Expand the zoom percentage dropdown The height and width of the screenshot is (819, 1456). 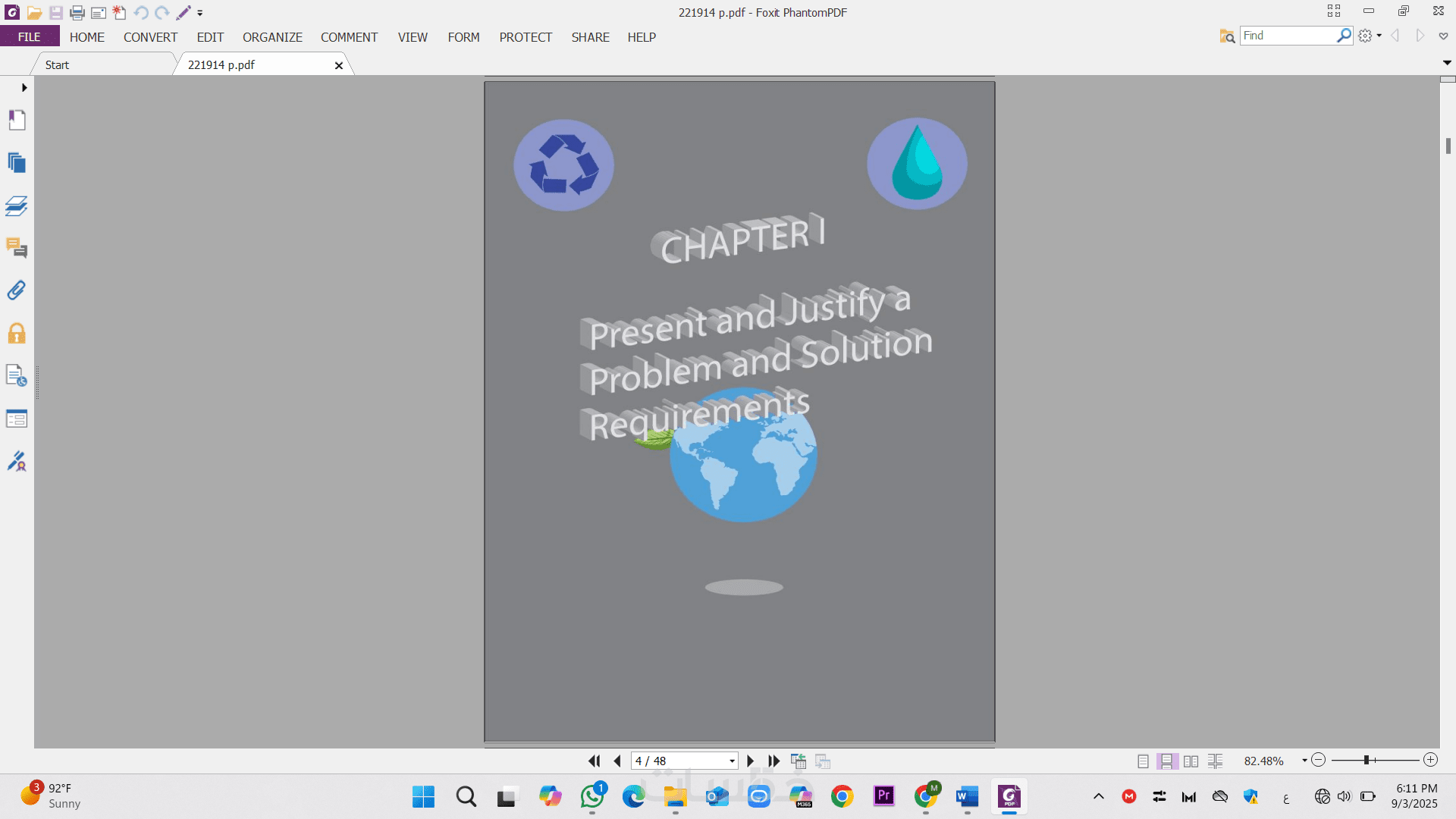coord(1304,761)
